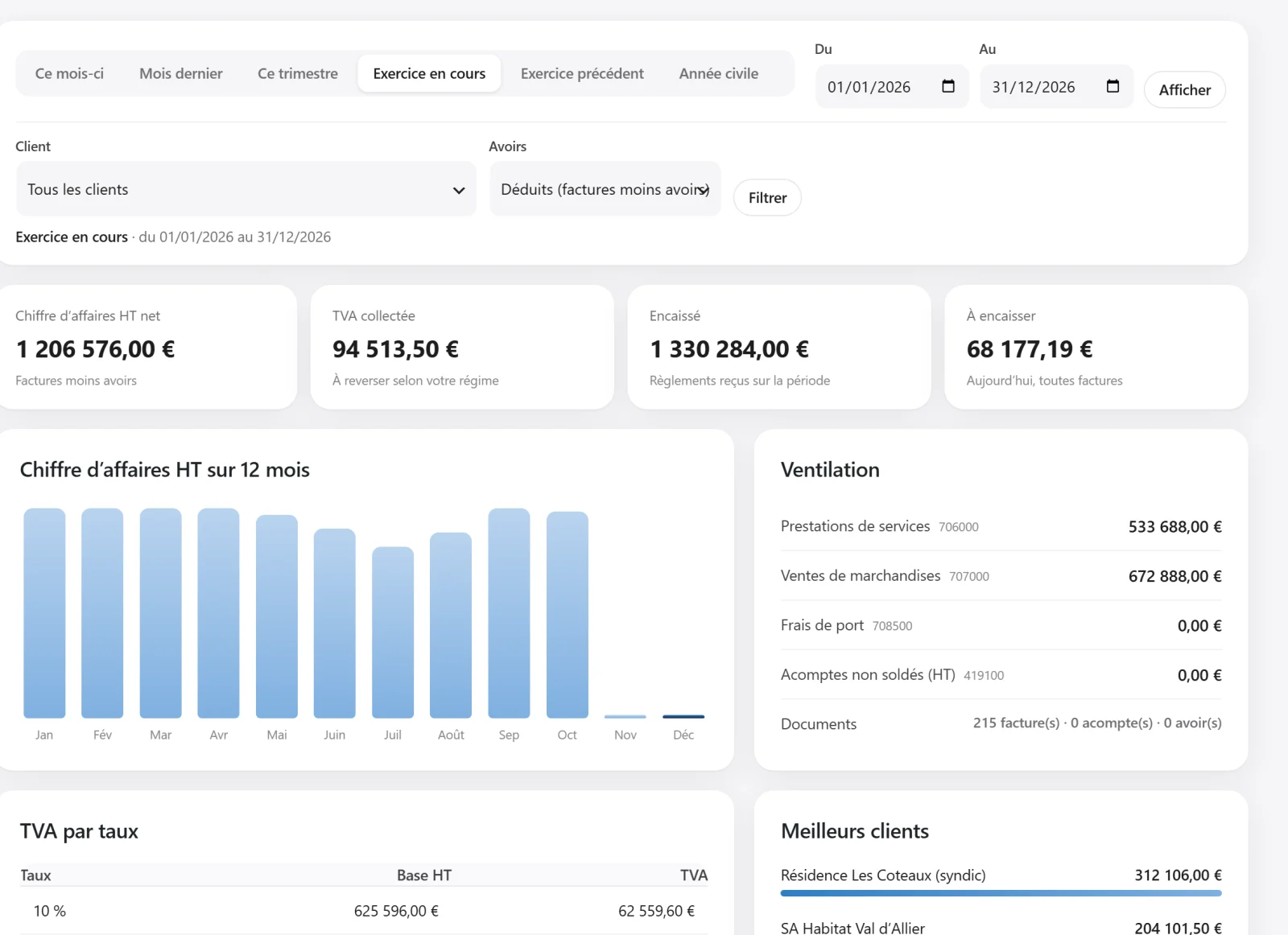Select the Juil bar in the chart
The image size is (1288, 935).
pyautogui.click(x=393, y=632)
